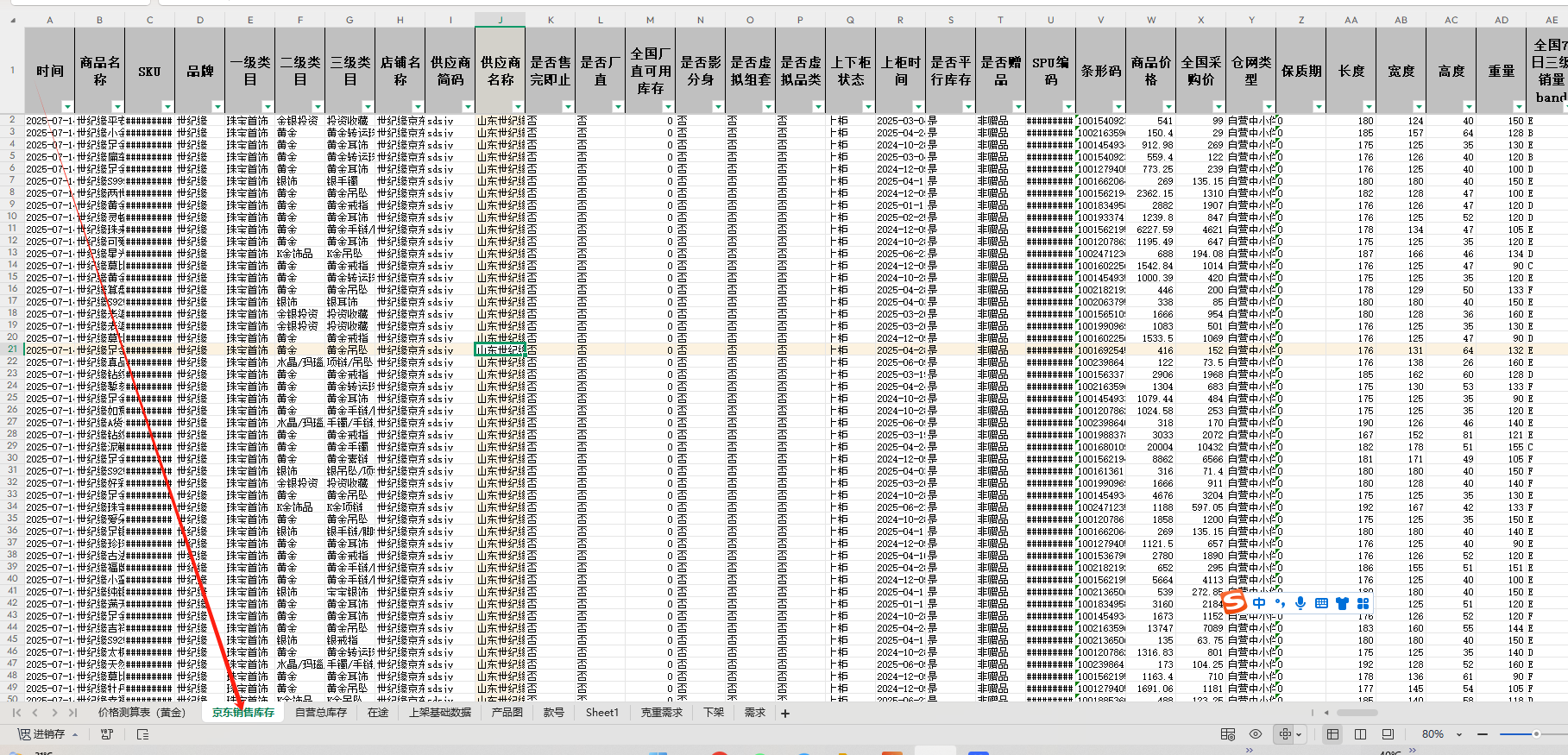Screen dimensions: 1568x755
Task: Open the Sogou toolbox grid icon
Action: coord(1363,603)
